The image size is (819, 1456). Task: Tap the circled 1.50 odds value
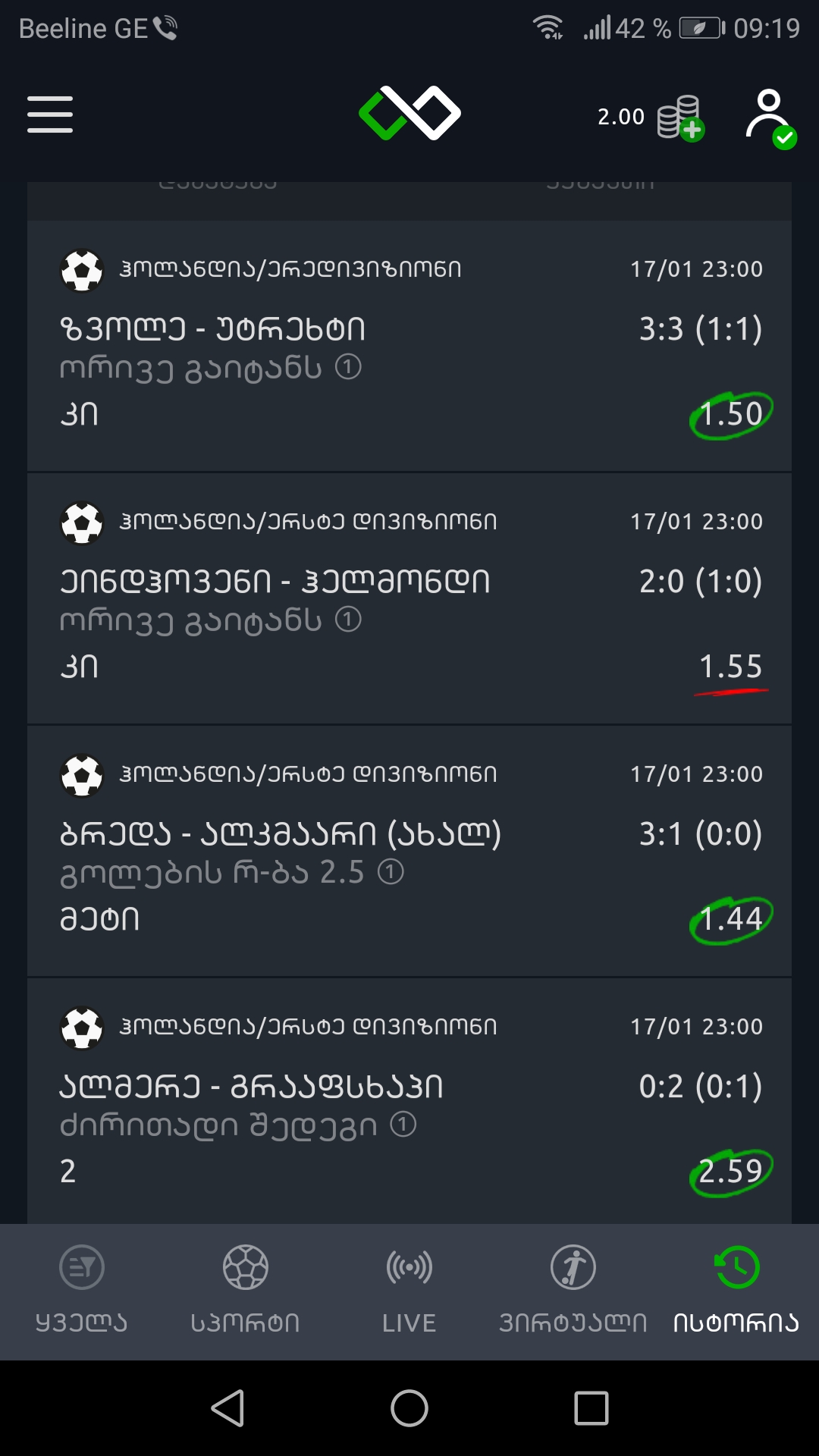(731, 414)
